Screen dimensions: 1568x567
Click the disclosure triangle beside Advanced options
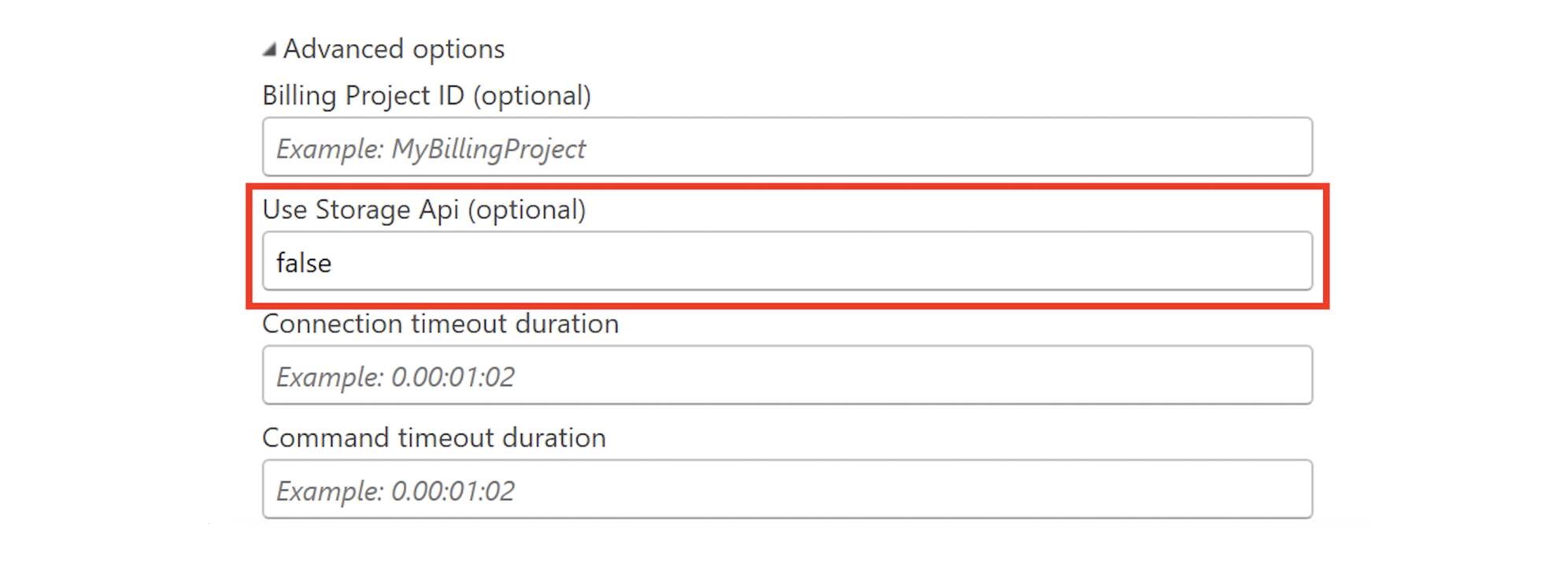[272, 49]
